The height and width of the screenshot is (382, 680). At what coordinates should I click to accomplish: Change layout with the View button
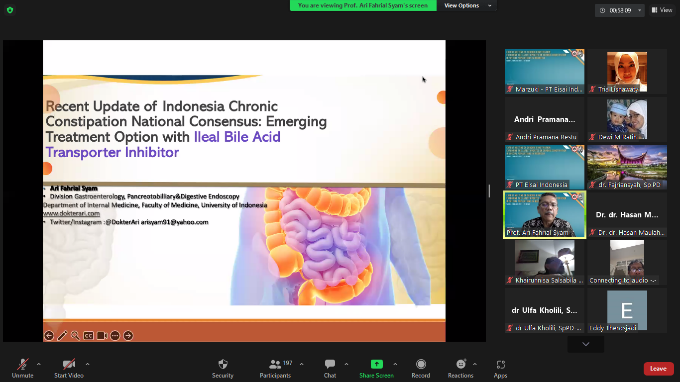tap(662, 10)
